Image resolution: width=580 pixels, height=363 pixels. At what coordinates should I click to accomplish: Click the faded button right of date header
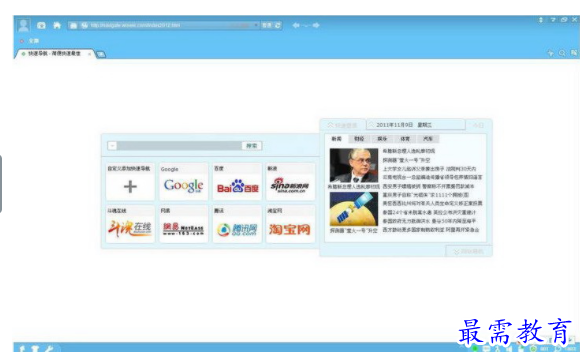(478, 125)
